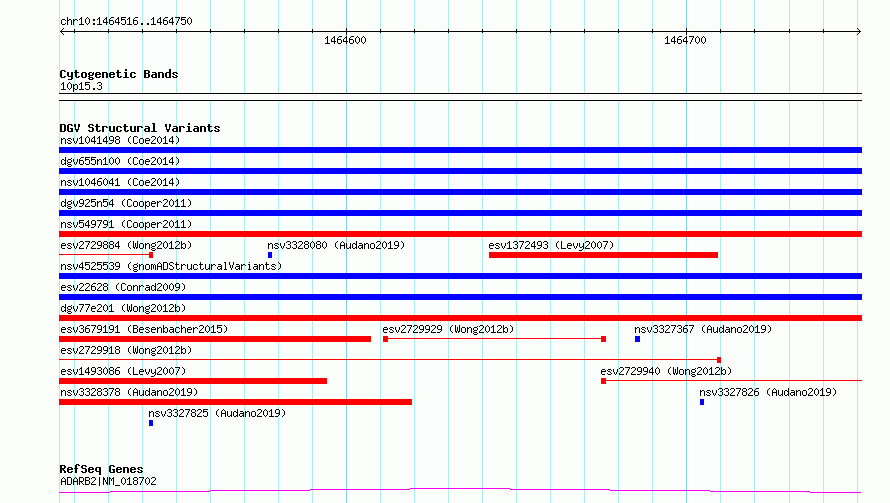Click the red start block of esv2729929
The width and height of the screenshot is (890, 503).
point(385,339)
